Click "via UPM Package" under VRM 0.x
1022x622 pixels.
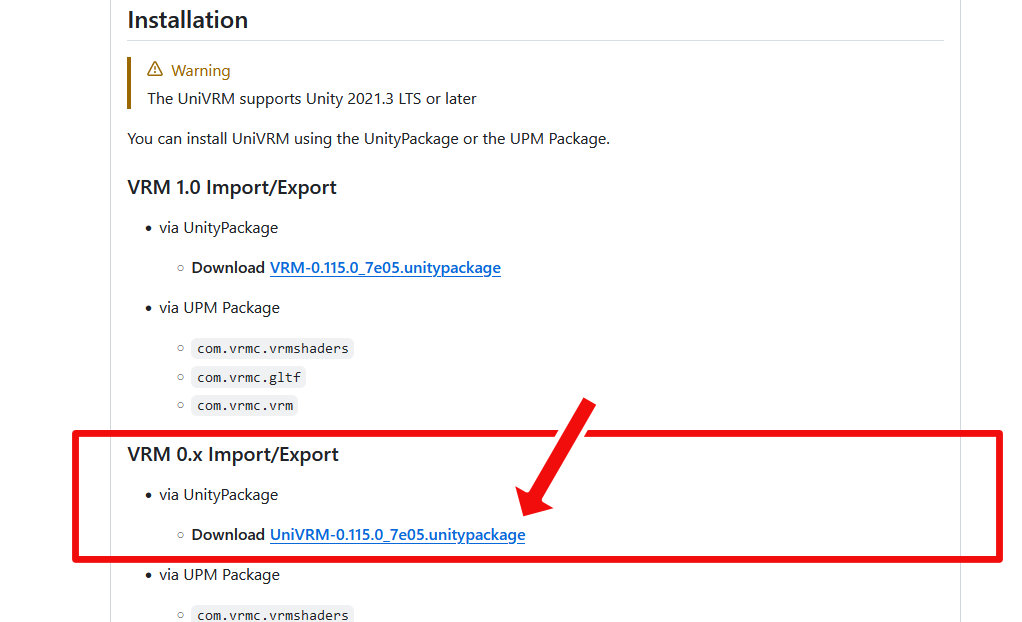click(x=219, y=575)
